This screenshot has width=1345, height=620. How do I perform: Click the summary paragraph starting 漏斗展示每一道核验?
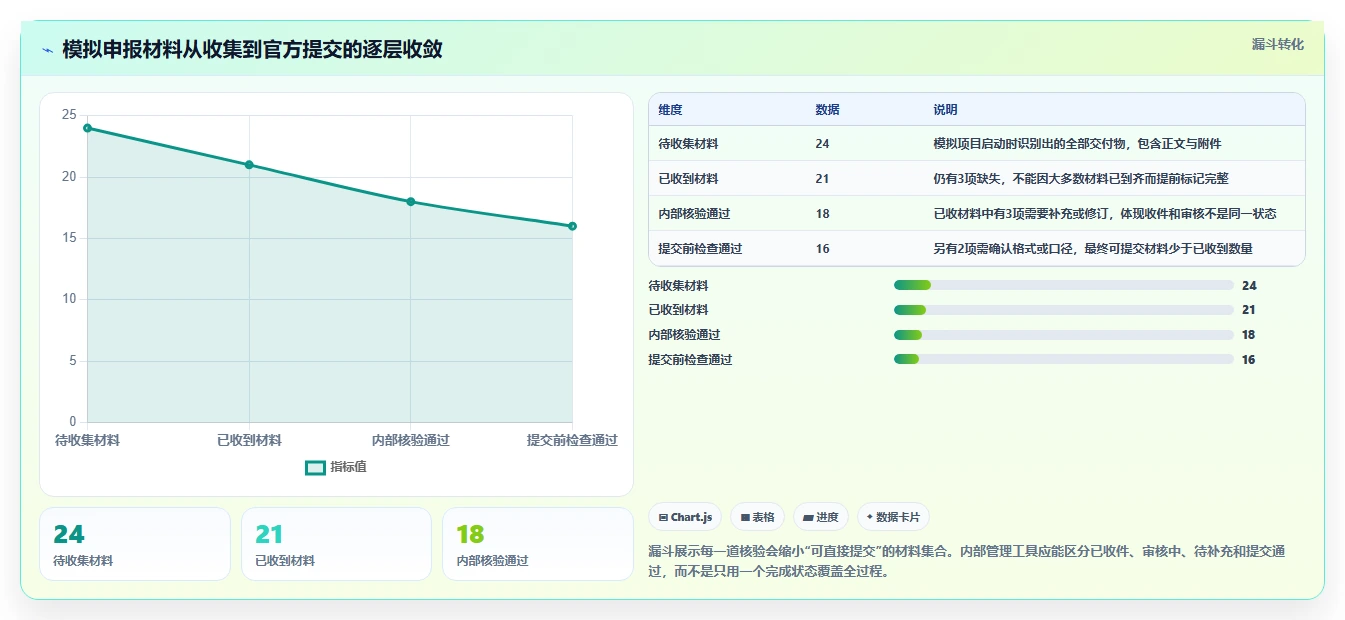tap(966, 562)
